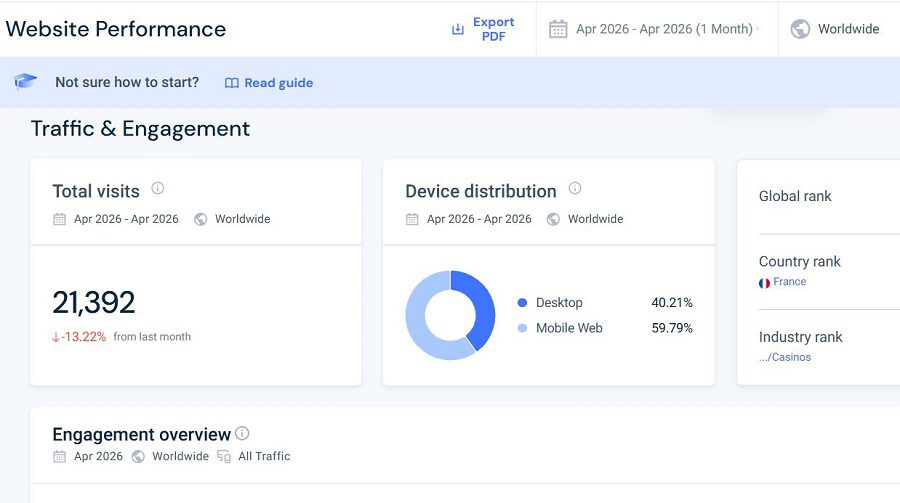The width and height of the screenshot is (900, 503).
Task: Open the Casinos industry rank link
Action: click(785, 357)
